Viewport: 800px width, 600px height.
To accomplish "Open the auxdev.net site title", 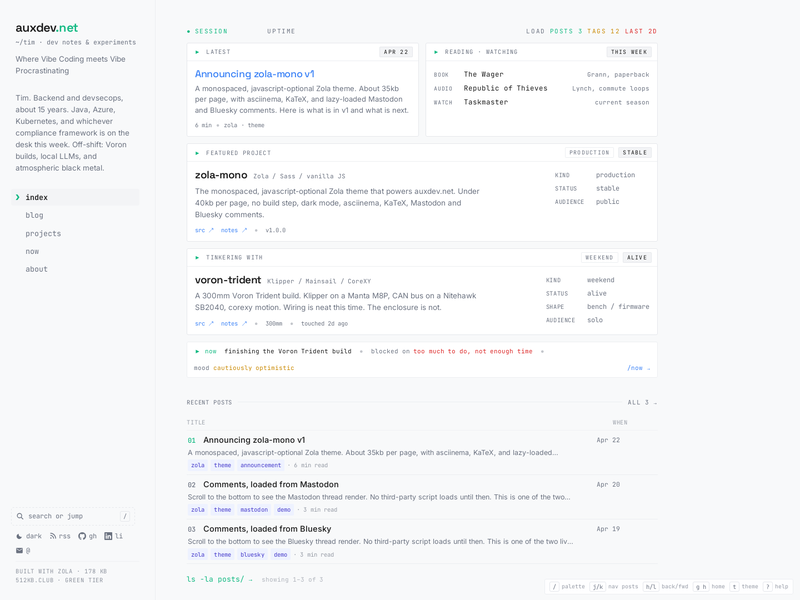I will coord(46,28).
